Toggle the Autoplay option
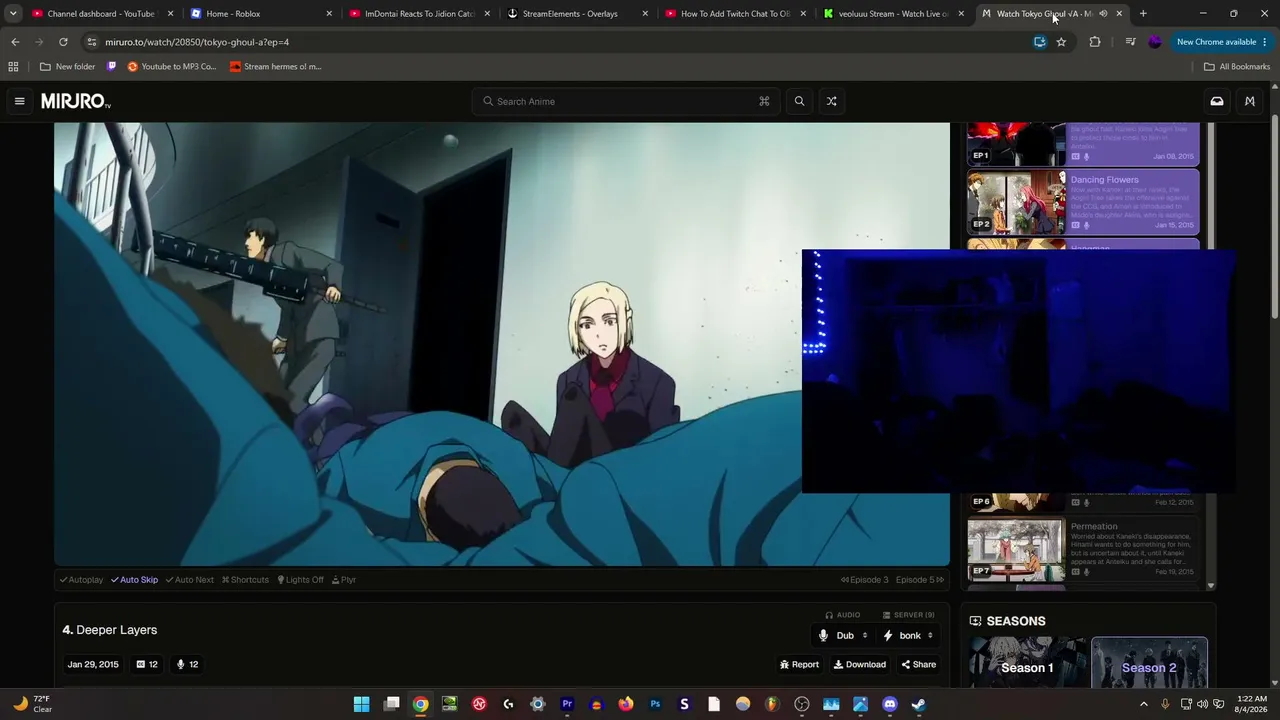 (81, 580)
